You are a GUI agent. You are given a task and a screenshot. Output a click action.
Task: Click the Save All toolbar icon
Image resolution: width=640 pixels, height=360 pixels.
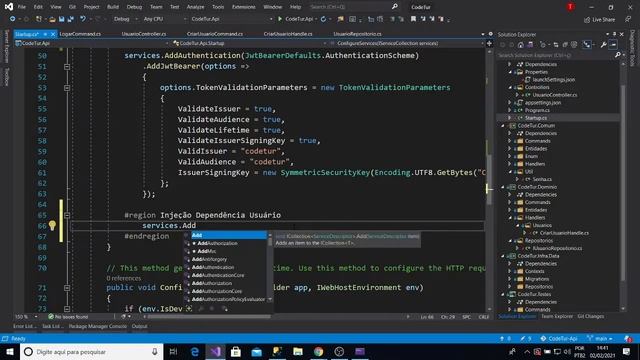click(70, 19)
